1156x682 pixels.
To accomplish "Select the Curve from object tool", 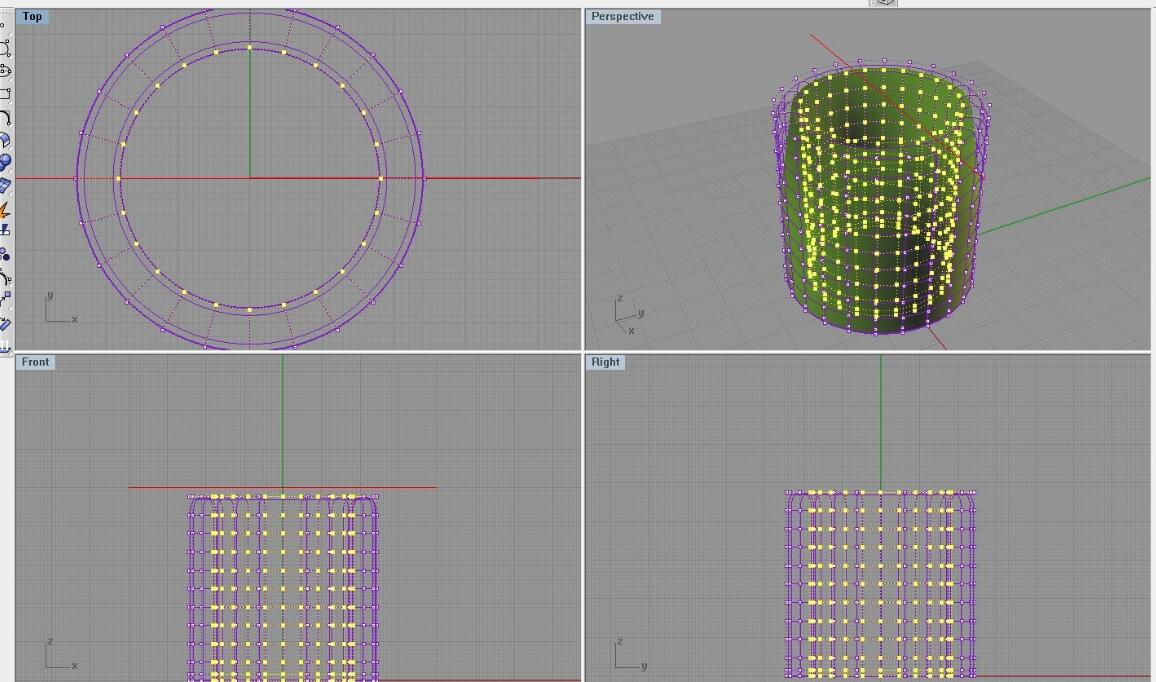I will point(5,278).
